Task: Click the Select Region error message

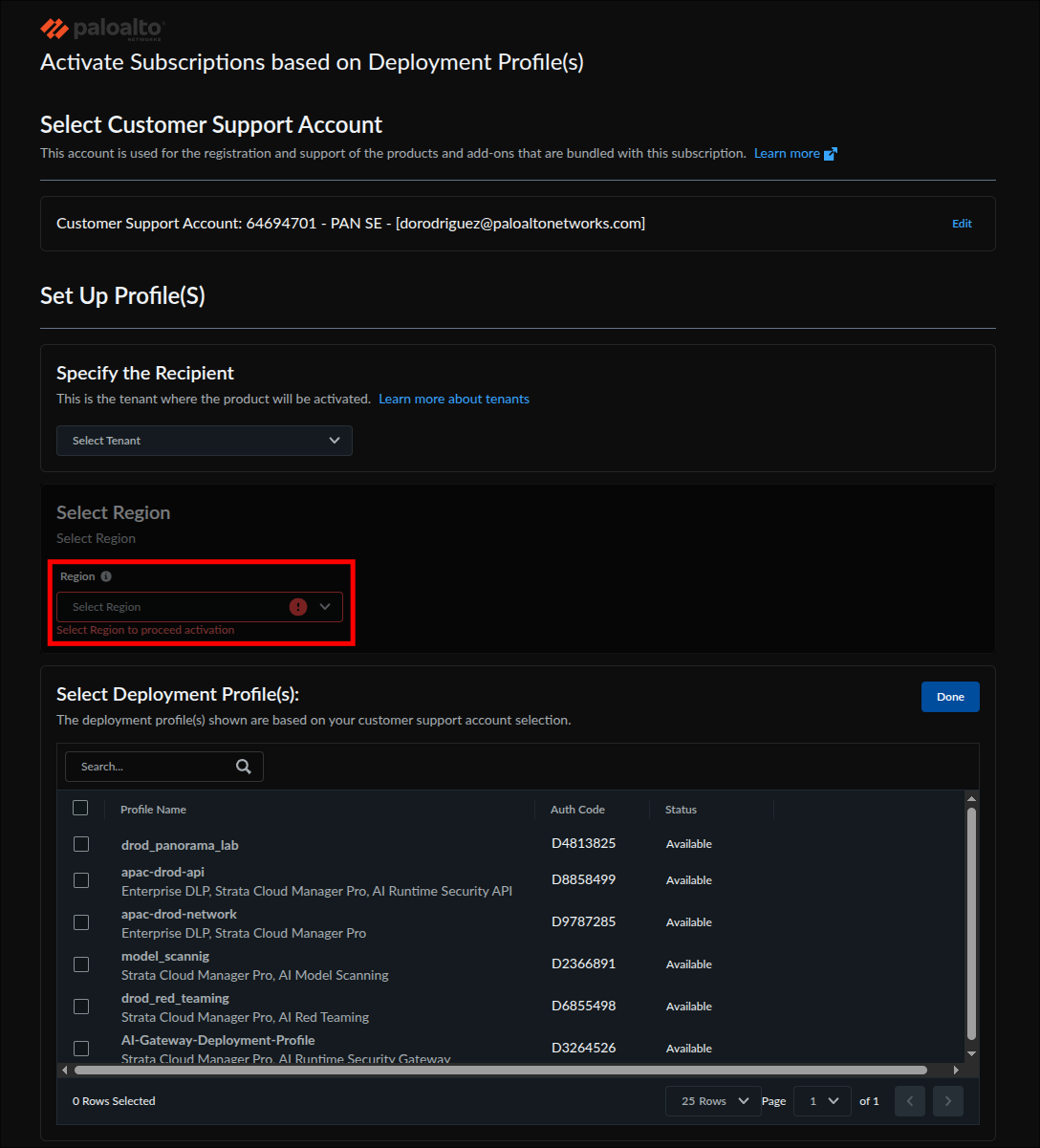Action: pyautogui.click(x=145, y=630)
